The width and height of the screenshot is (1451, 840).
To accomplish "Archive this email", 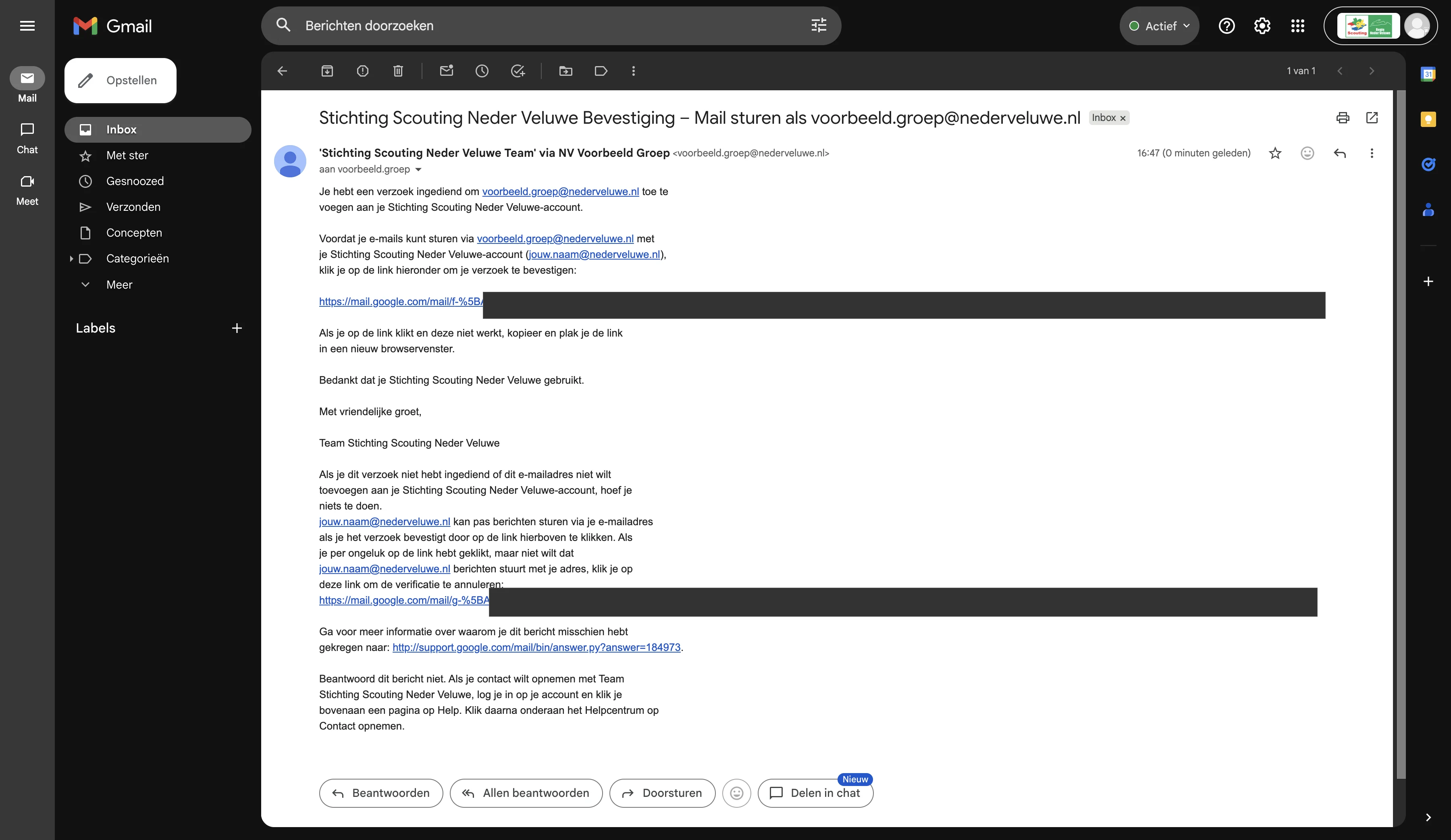I will [x=328, y=71].
